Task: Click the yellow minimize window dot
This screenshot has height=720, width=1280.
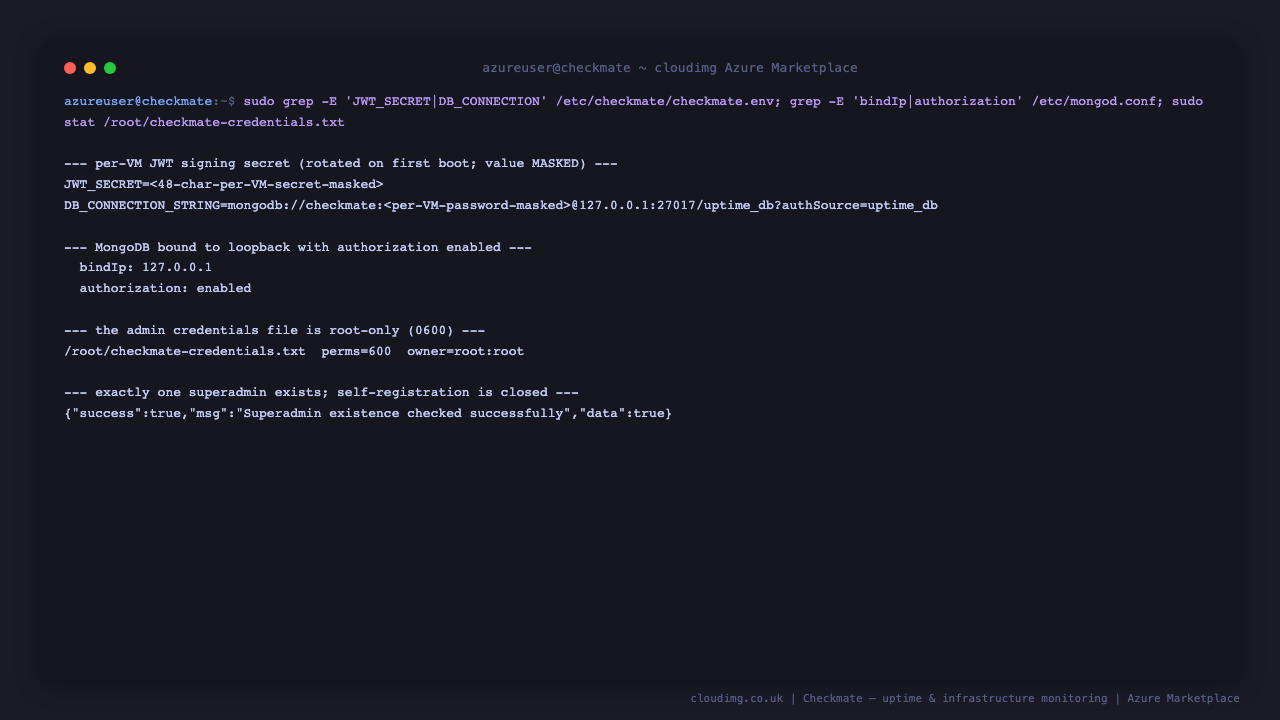Action: tap(90, 68)
